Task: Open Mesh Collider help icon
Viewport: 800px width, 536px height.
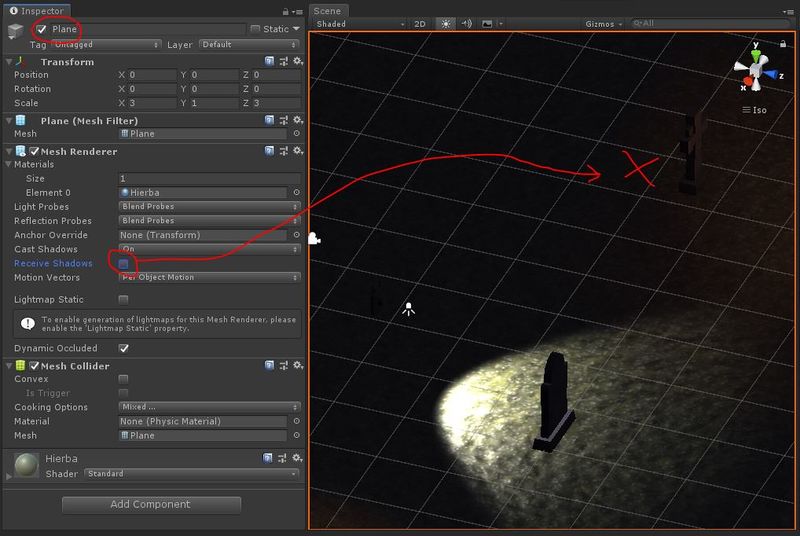Action: (269, 366)
